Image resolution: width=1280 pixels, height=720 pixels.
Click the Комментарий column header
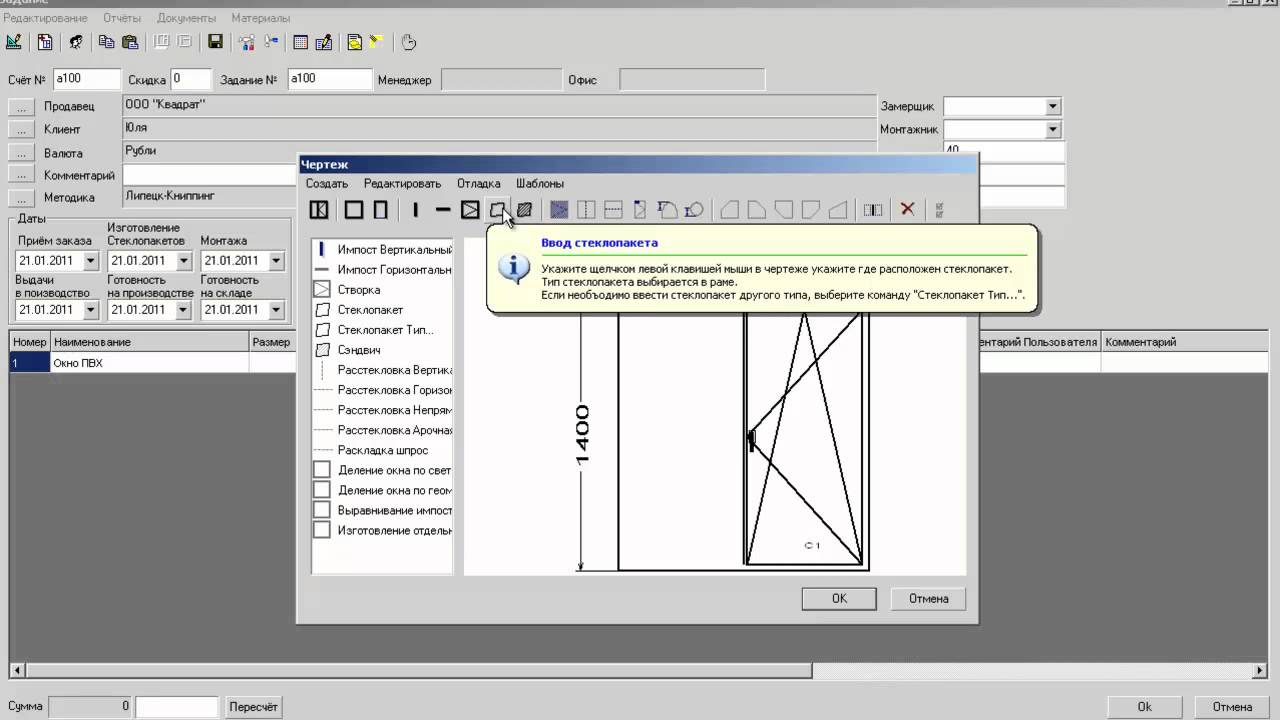click(x=1185, y=342)
